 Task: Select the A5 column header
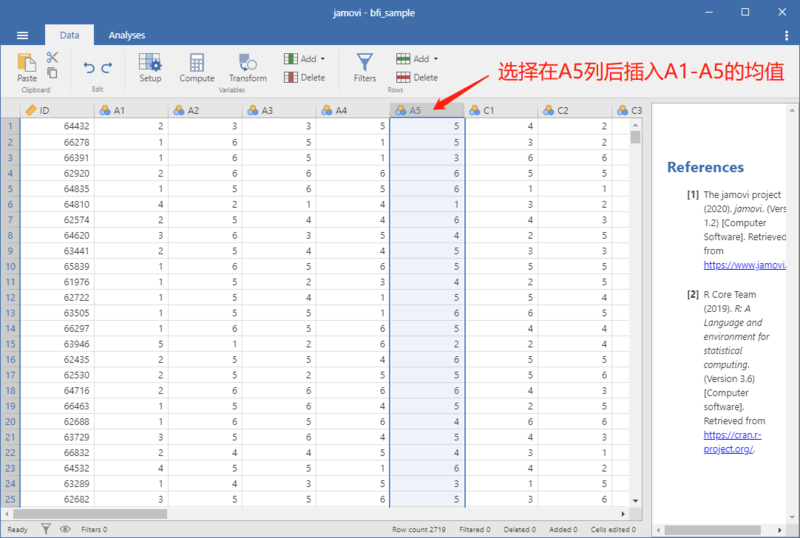point(427,110)
